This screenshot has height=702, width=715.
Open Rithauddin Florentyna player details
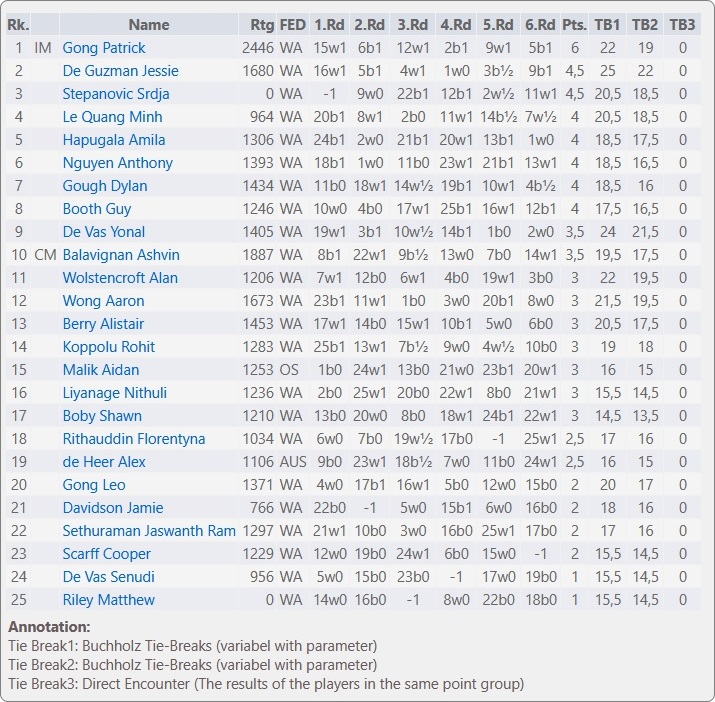pos(133,438)
